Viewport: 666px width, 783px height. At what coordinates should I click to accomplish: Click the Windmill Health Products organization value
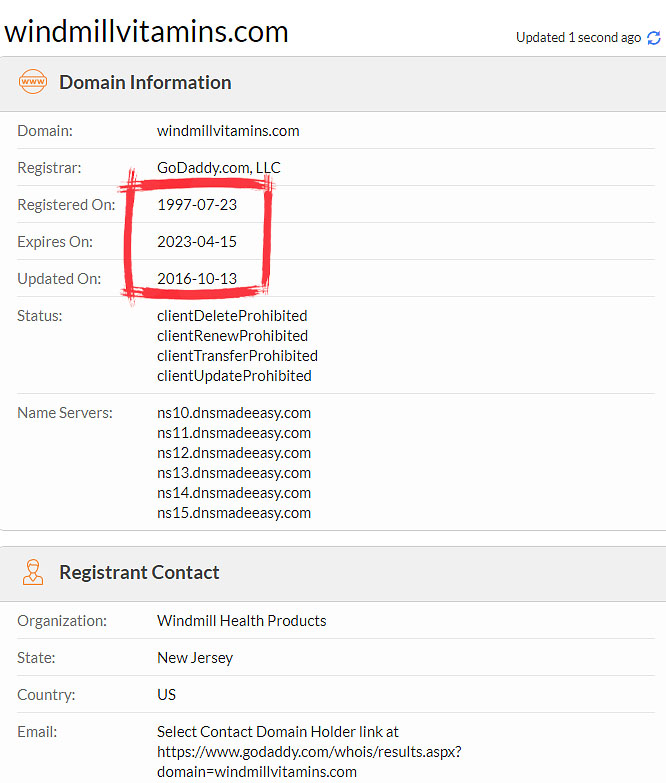(242, 621)
